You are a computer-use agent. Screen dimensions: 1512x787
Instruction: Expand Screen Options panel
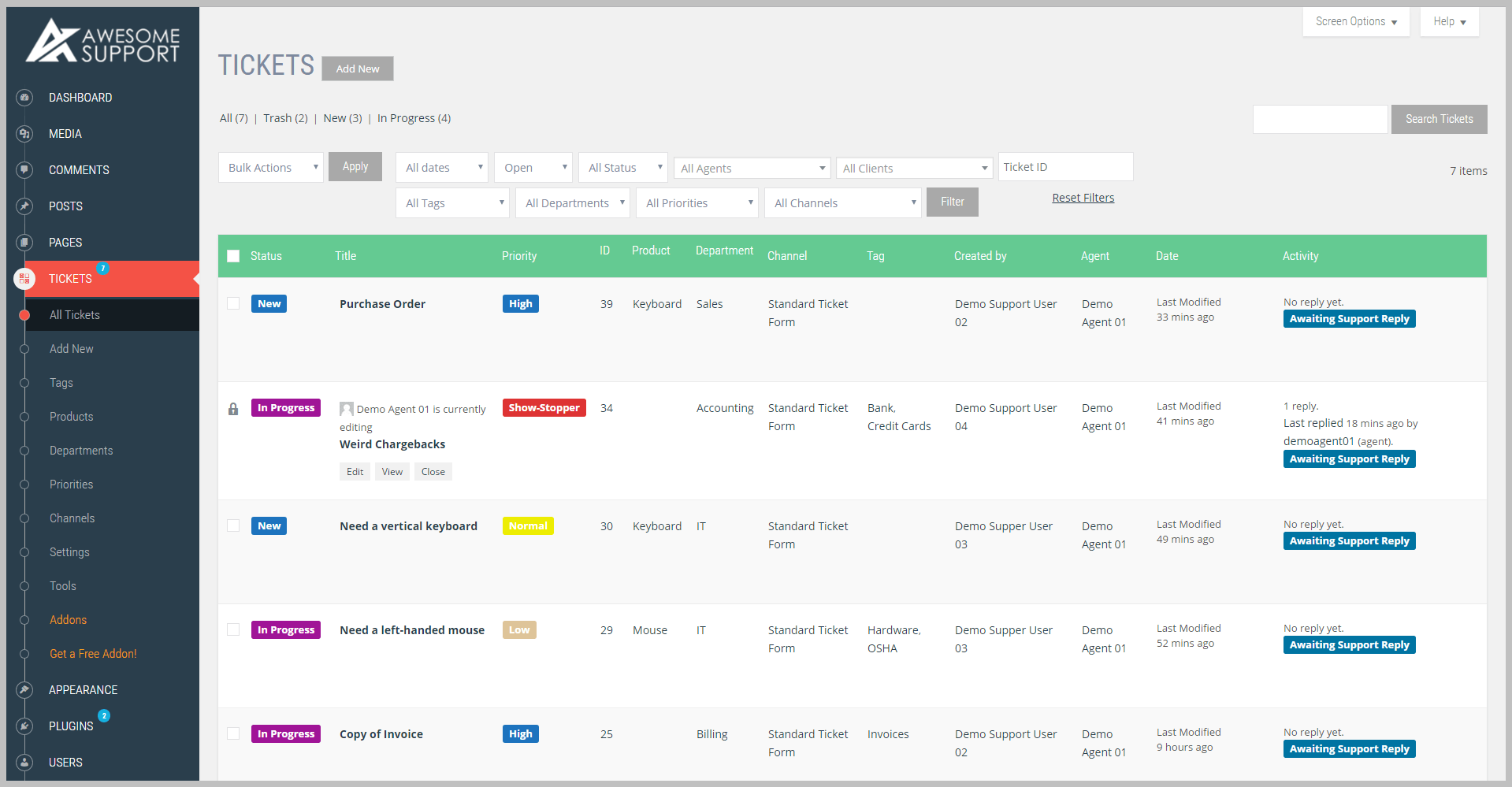point(1356,22)
